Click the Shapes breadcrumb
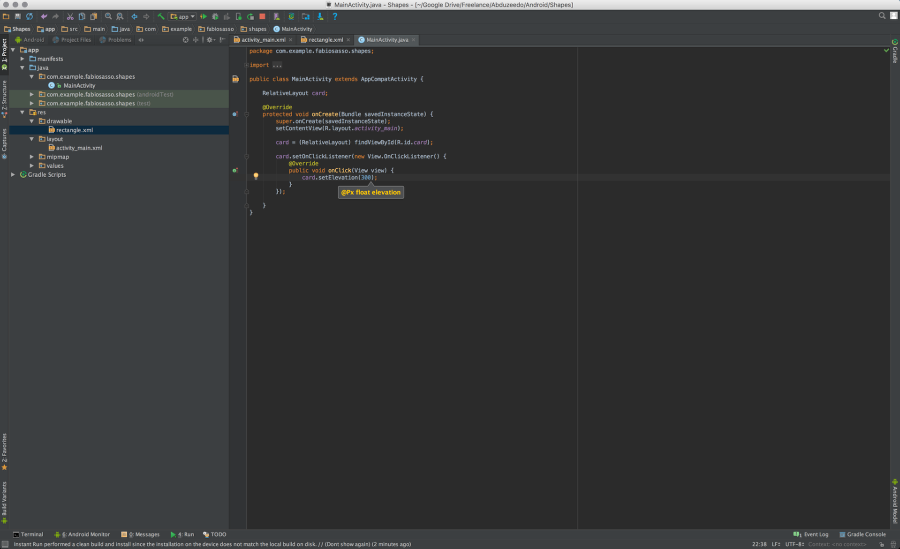This screenshot has height=549, width=900. tap(17, 29)
